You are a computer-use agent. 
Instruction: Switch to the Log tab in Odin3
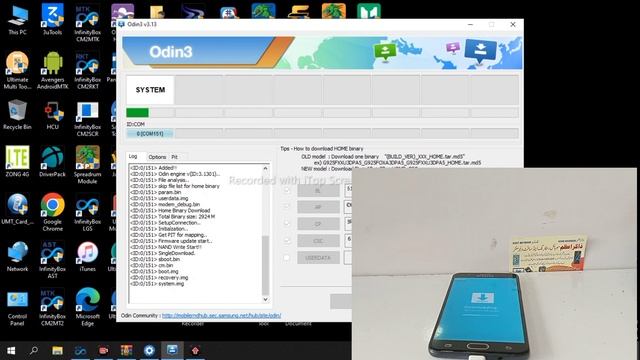click(x=133, y=156)
